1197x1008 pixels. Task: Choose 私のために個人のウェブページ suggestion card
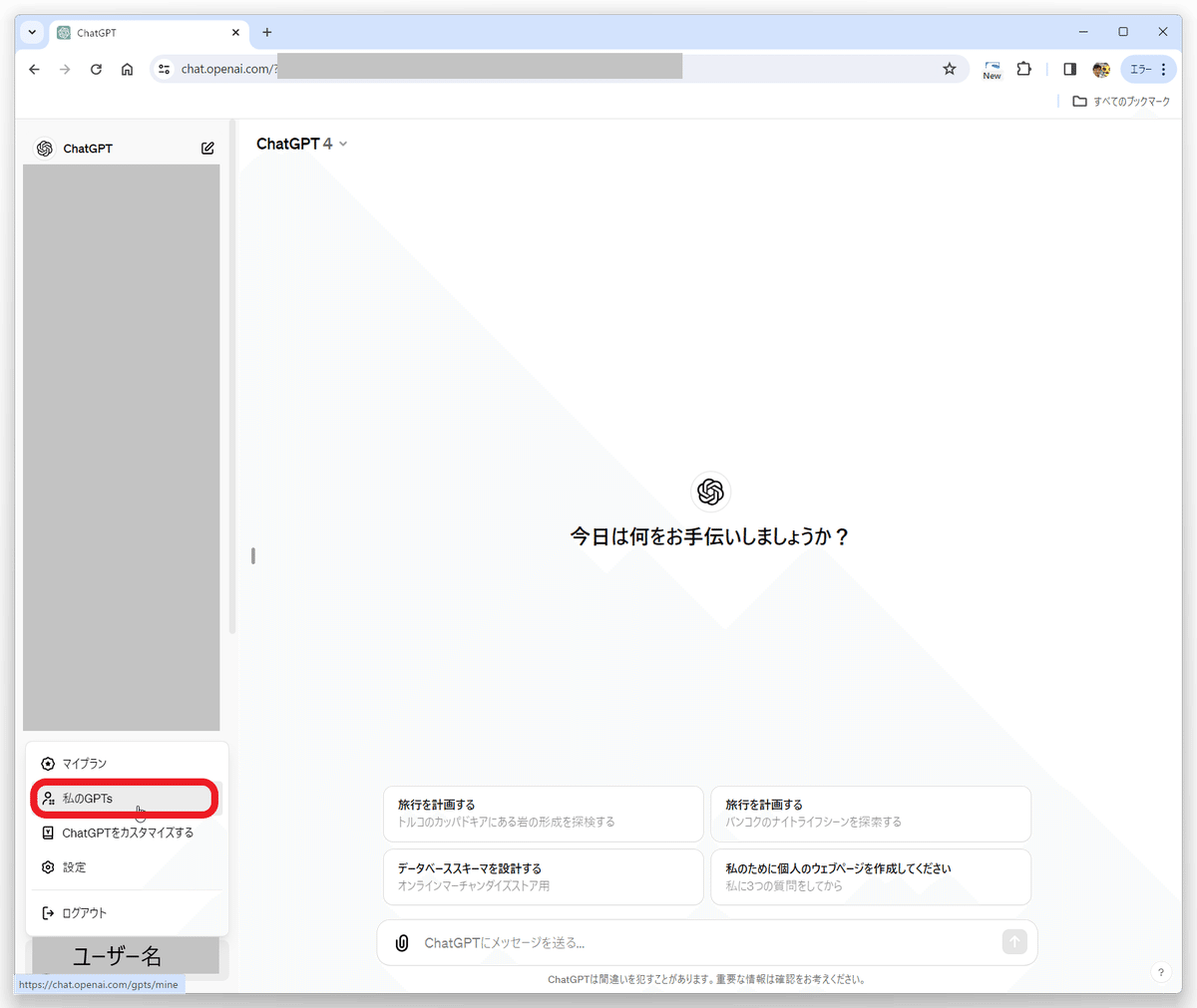point(870,877)
